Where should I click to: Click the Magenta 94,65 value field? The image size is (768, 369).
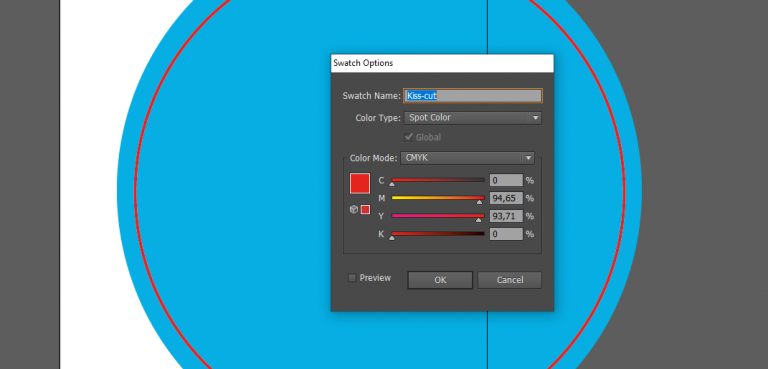pos(506,198)
